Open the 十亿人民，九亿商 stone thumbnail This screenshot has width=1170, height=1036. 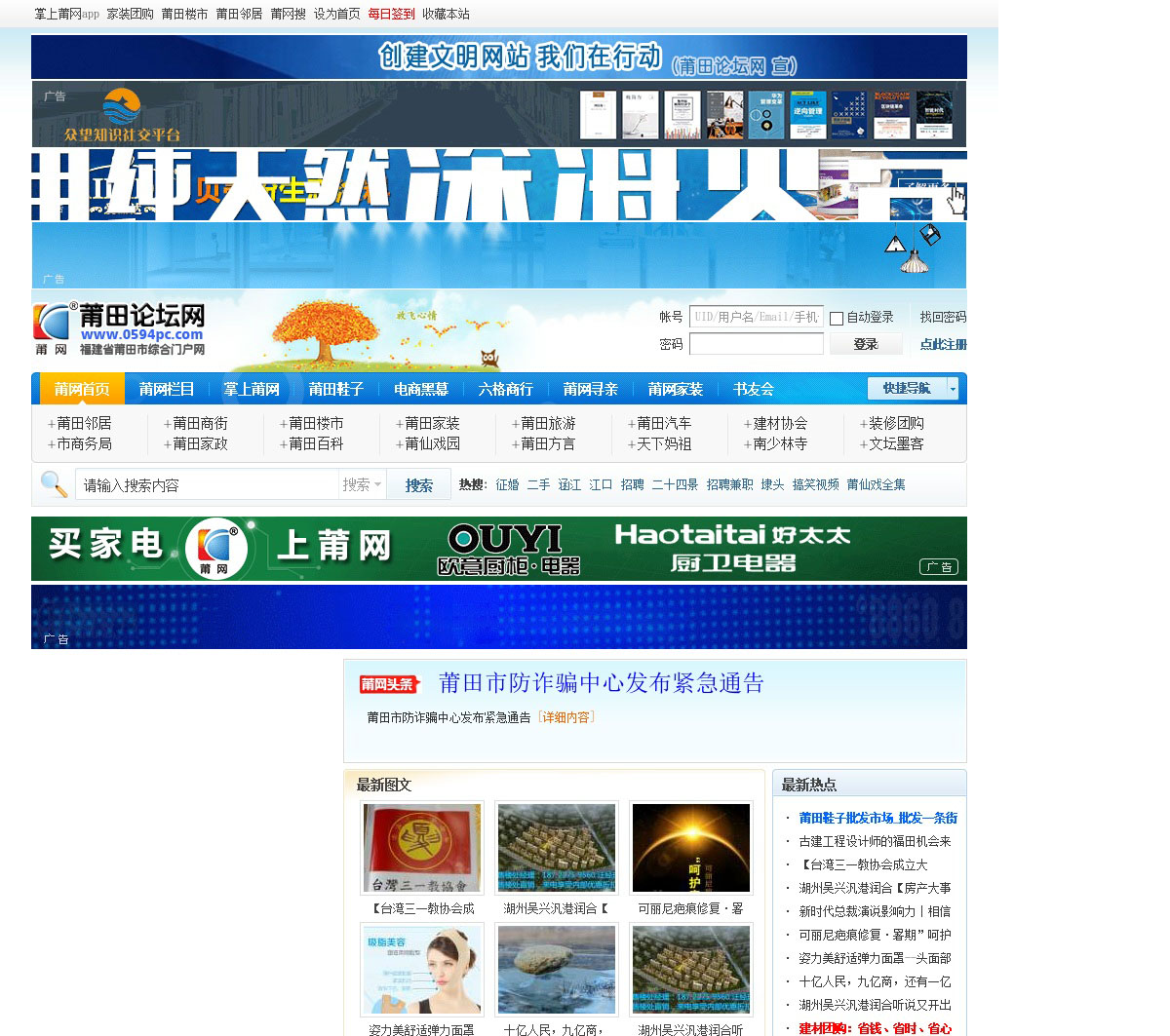(x=557, y=970)
